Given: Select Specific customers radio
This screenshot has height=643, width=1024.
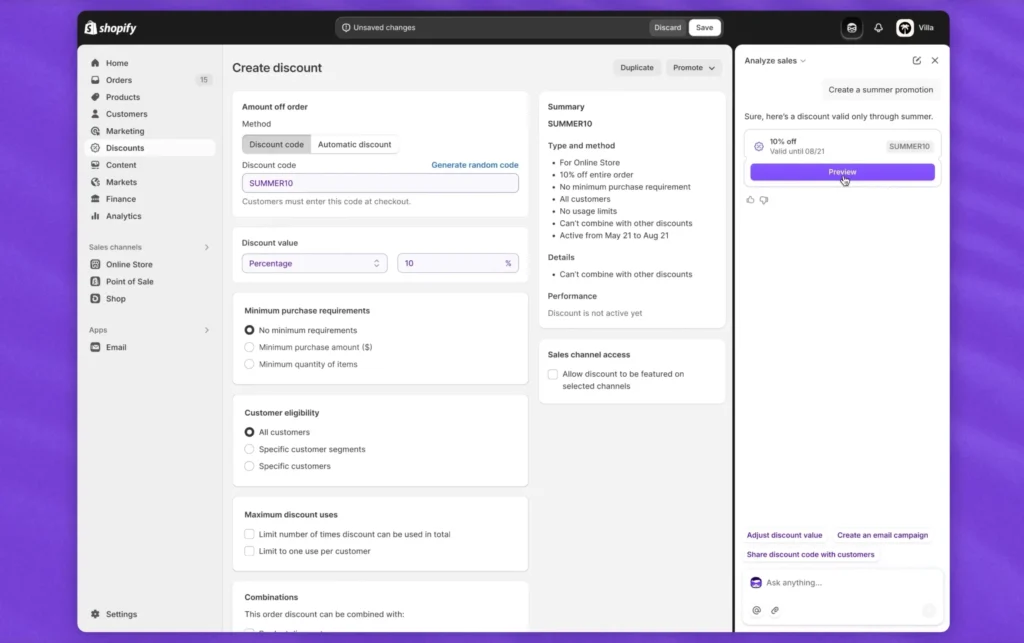Looking at the screenshot, I should (249, 466).
